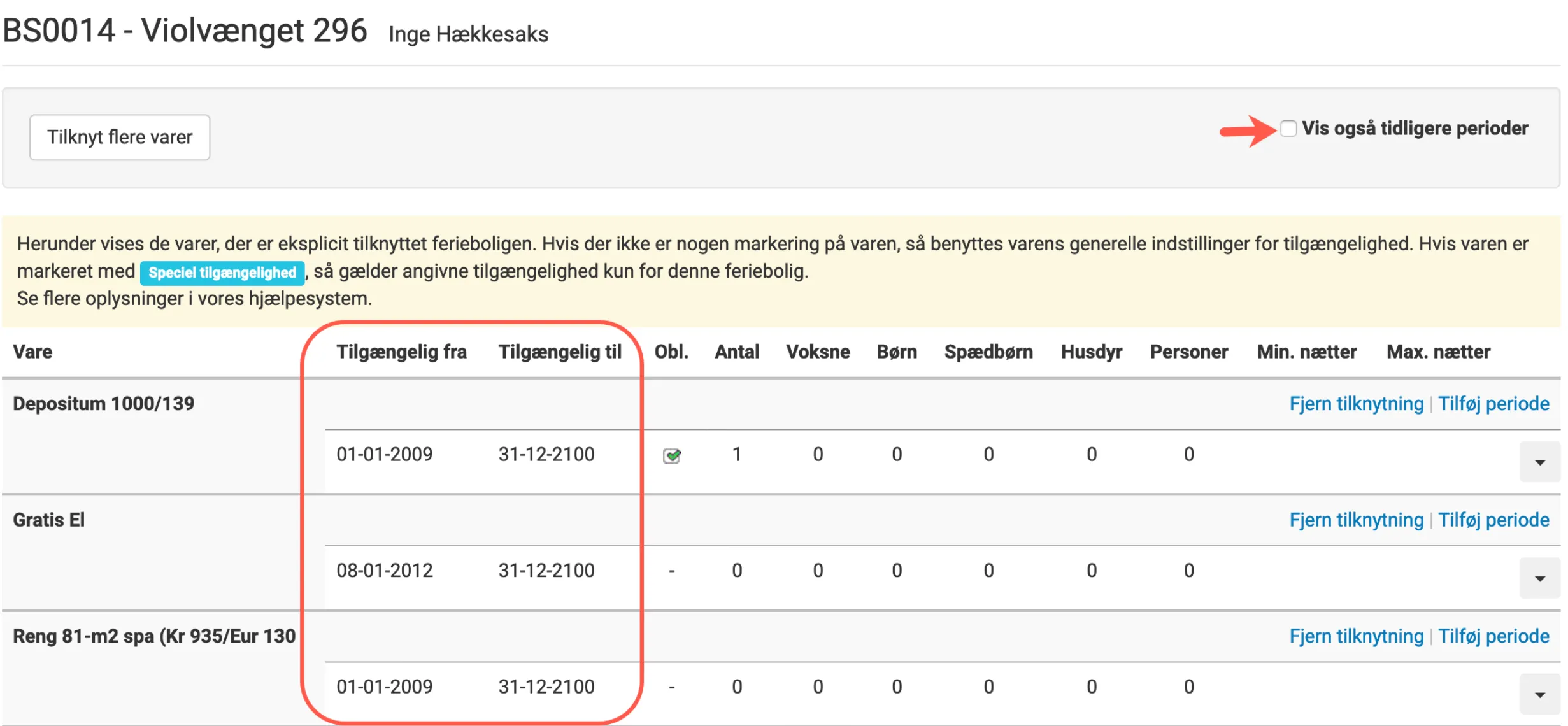
Task: Click Fjern tilknytning for Depositum 1000/139
Action: pyautogui.click(x=1356, y=404)
